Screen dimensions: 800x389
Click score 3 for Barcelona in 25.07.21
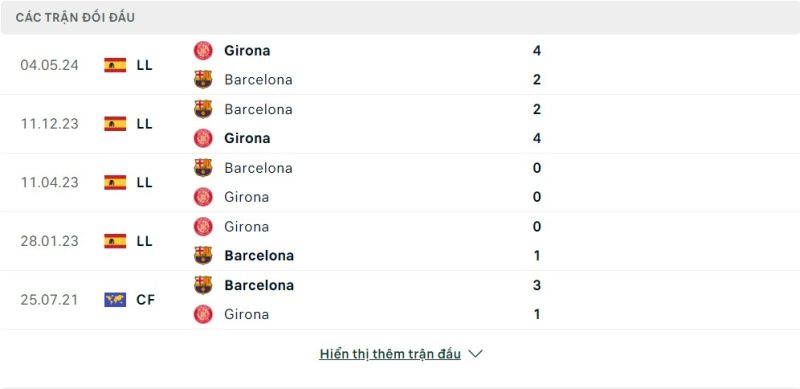537,285
